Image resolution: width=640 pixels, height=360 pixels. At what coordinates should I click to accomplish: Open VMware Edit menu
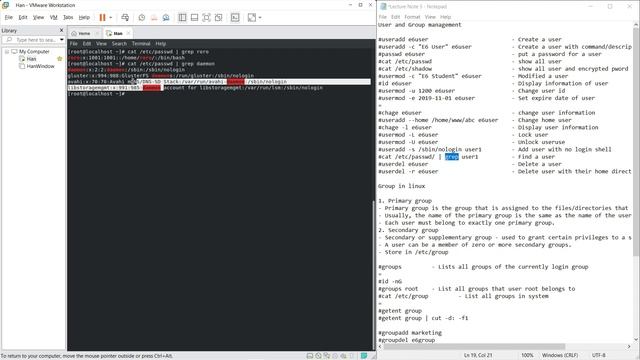(x=23, y=18)
